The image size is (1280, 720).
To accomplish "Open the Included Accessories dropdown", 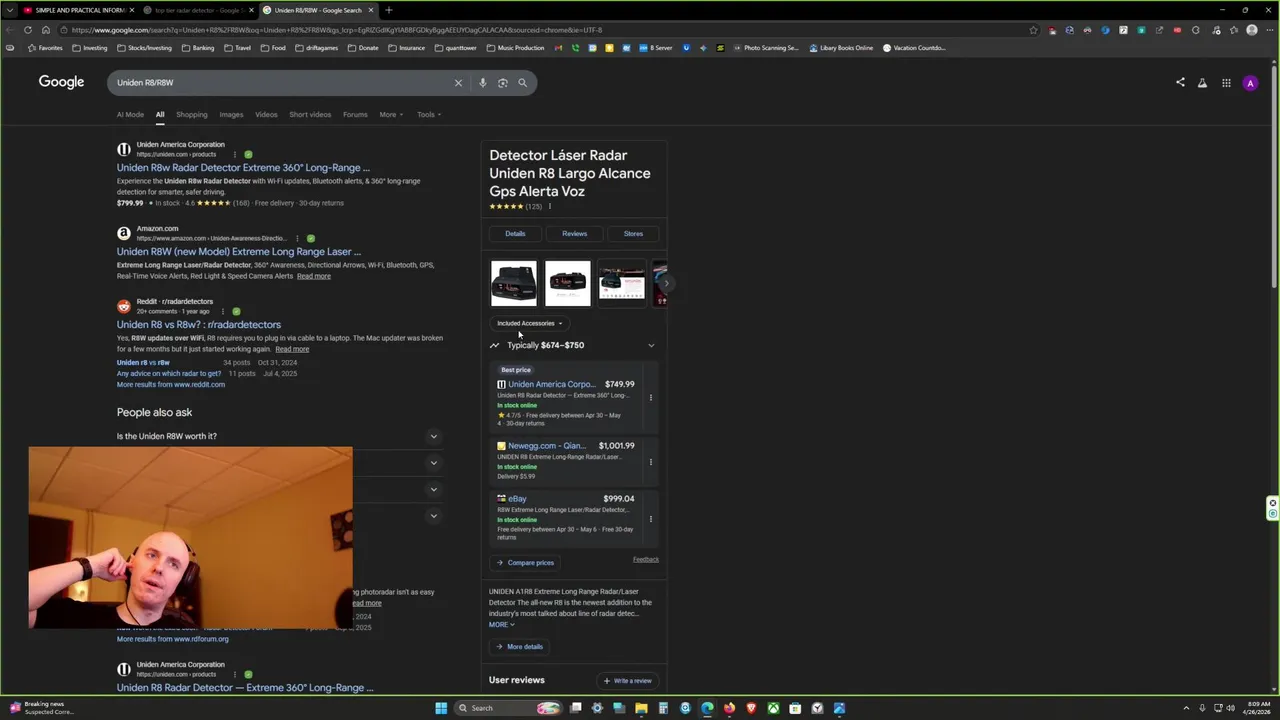I will (530, 323).
